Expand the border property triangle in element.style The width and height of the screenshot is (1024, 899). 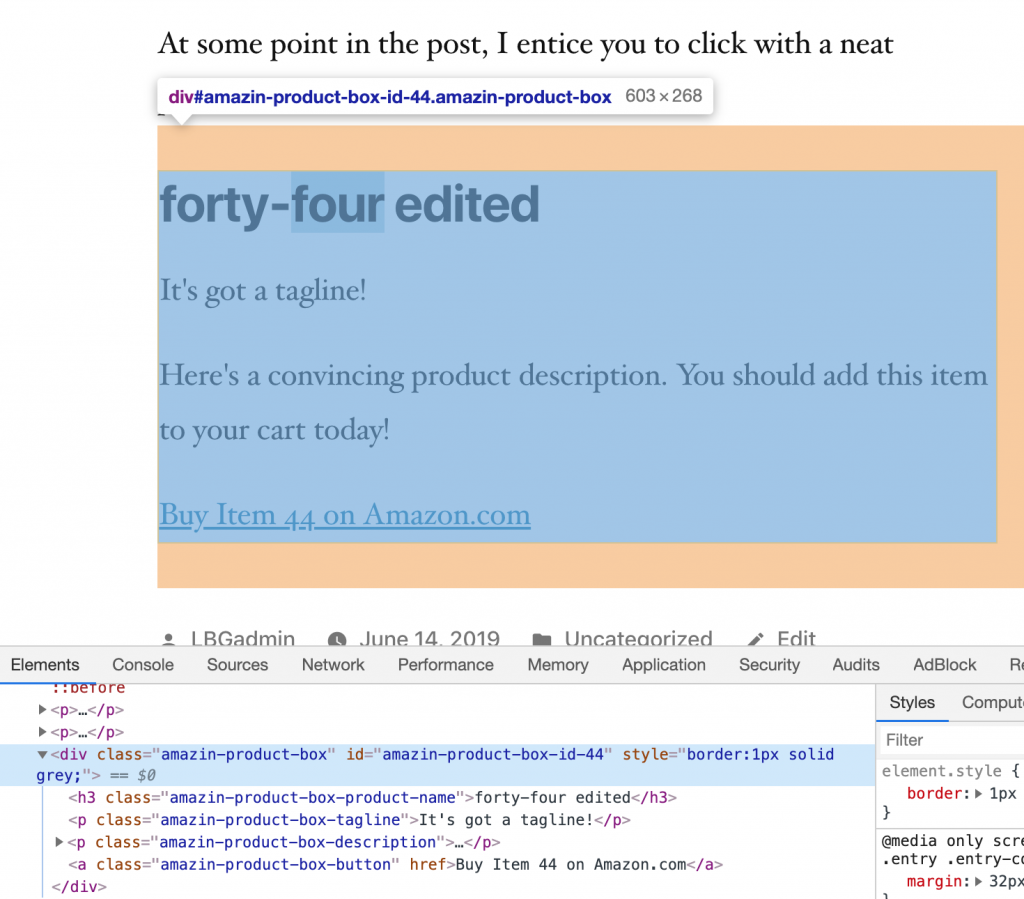[x=980, y=793]
